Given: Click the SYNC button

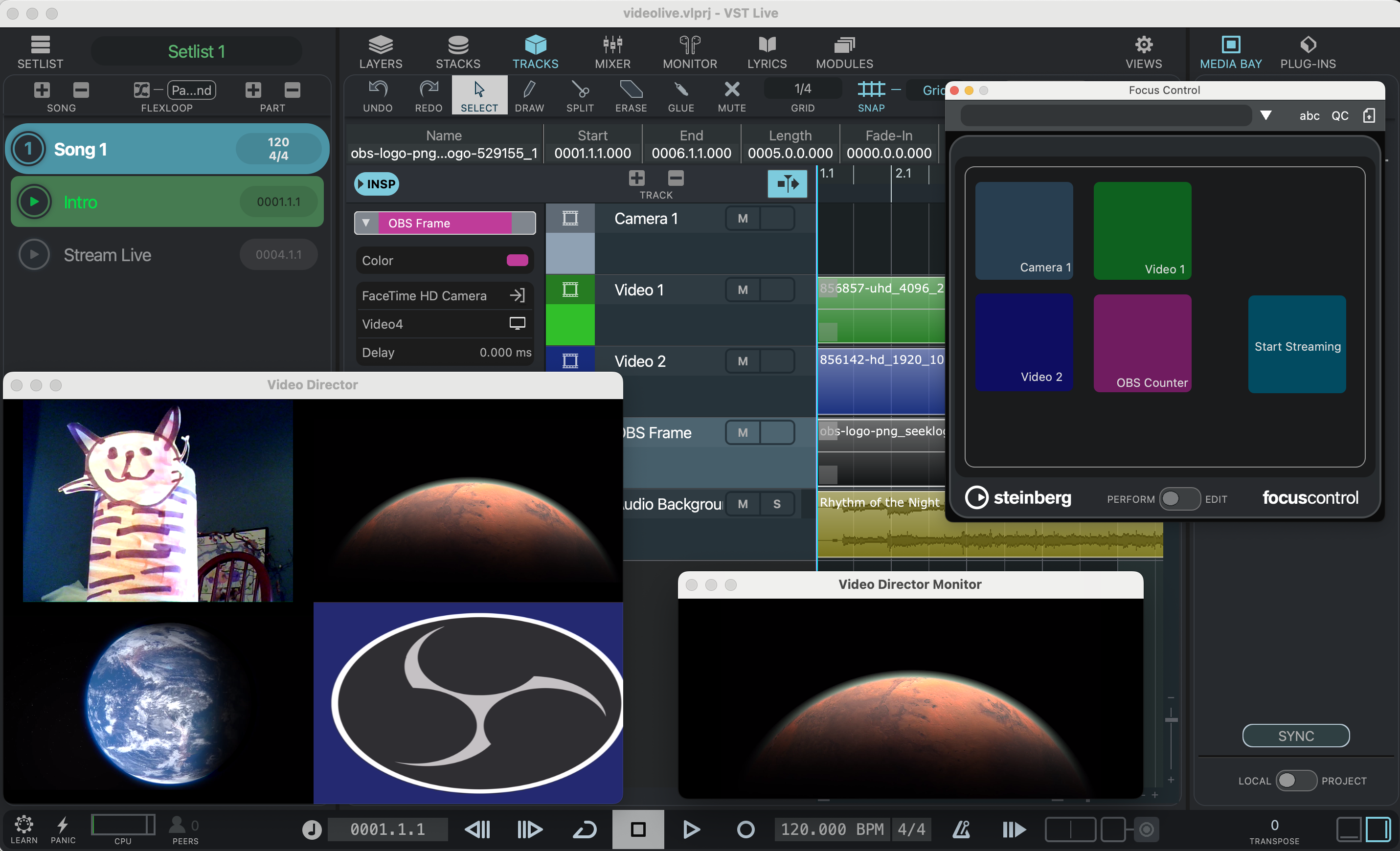Looking at the screenshot, I should 1296,736.
